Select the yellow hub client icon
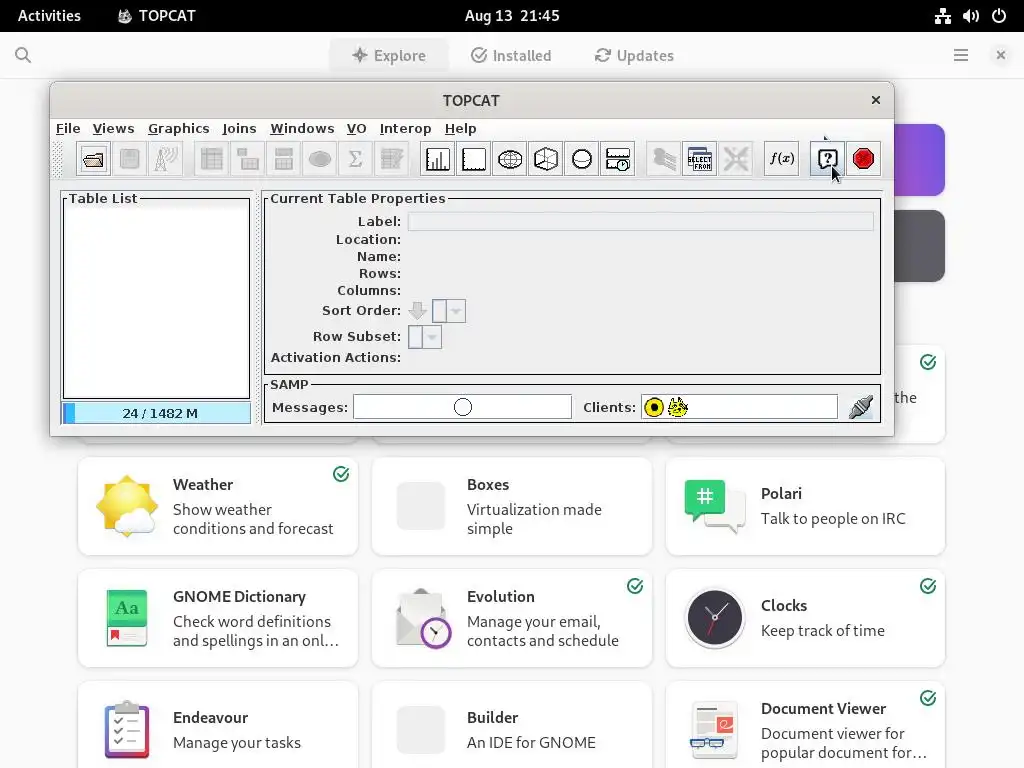 [654, 408]
